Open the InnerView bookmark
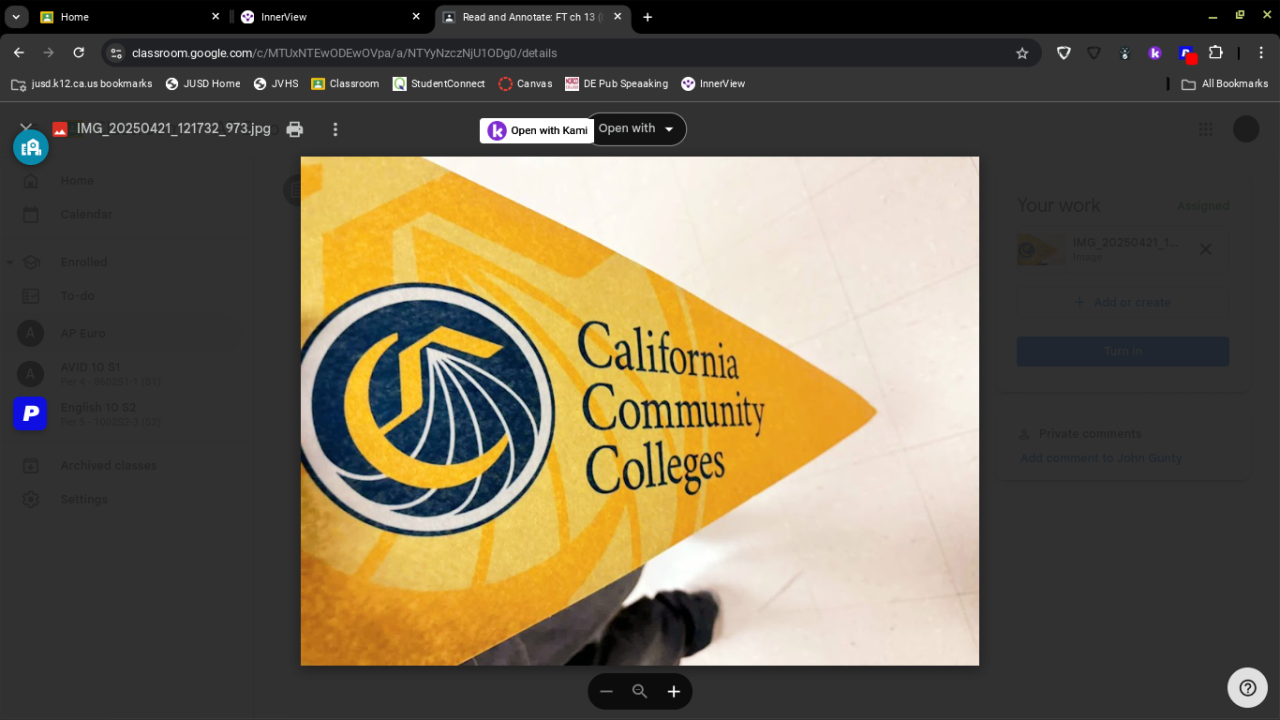 pos(713,84)
